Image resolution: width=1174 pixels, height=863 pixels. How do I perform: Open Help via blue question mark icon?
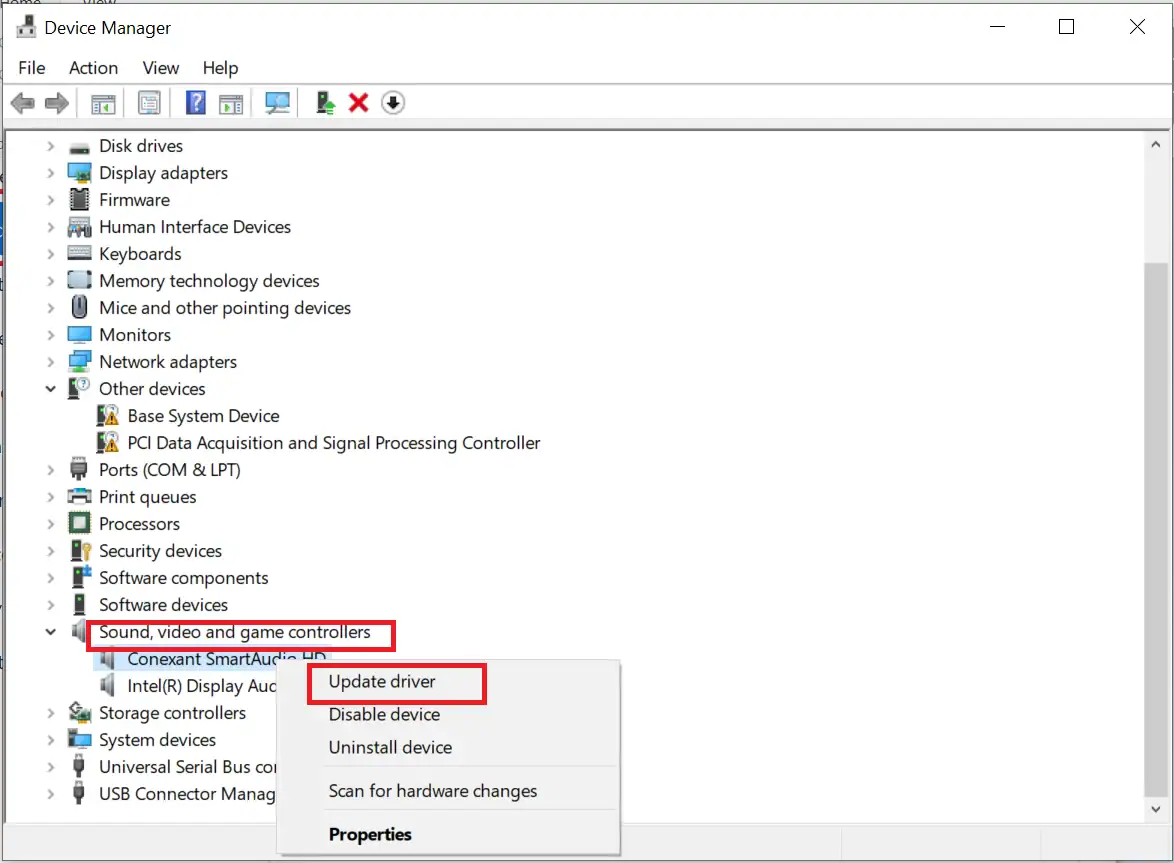(x=196, y=103)
